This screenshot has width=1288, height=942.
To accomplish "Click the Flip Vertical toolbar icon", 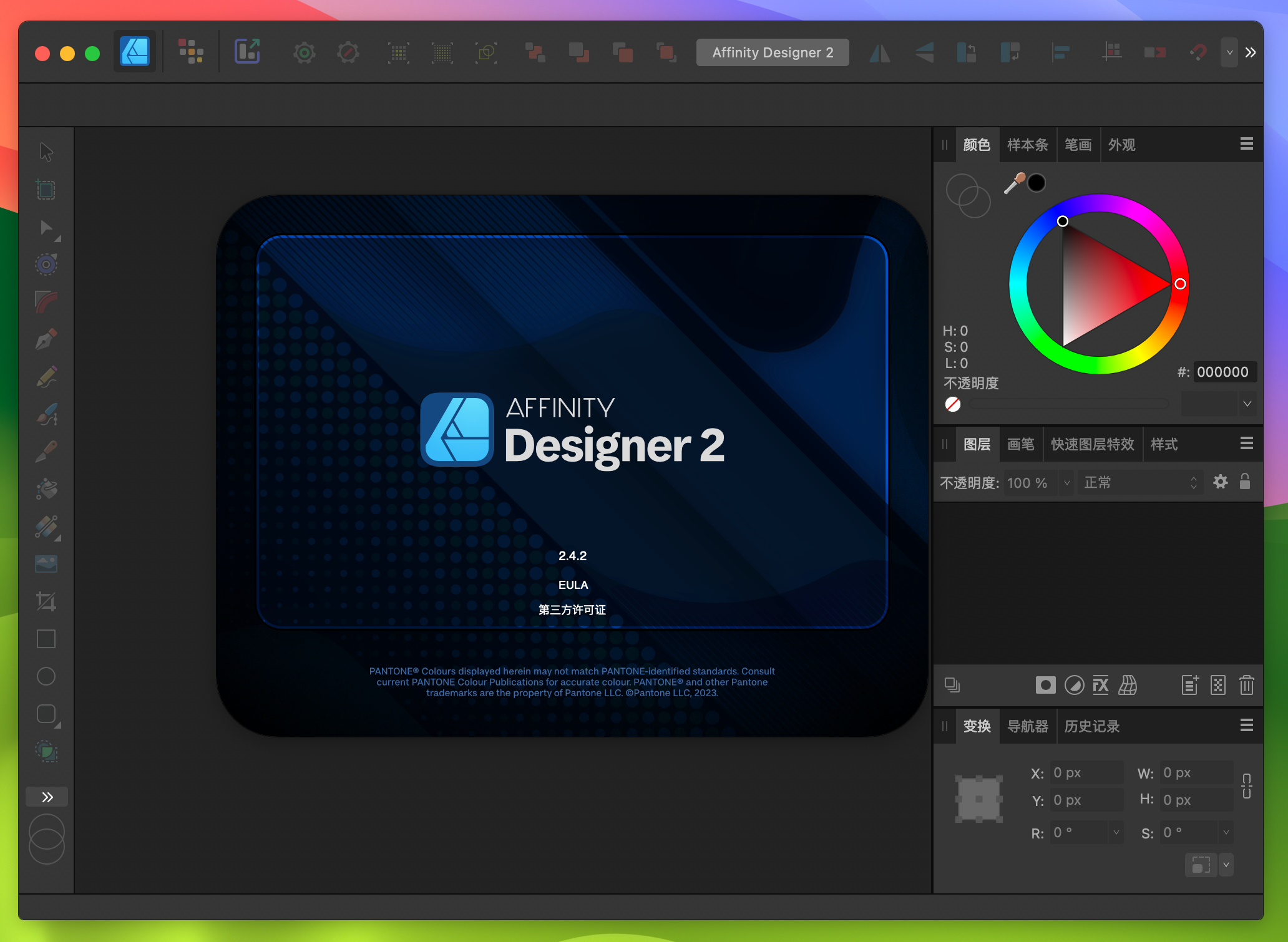I will click(x=924, y=53).
